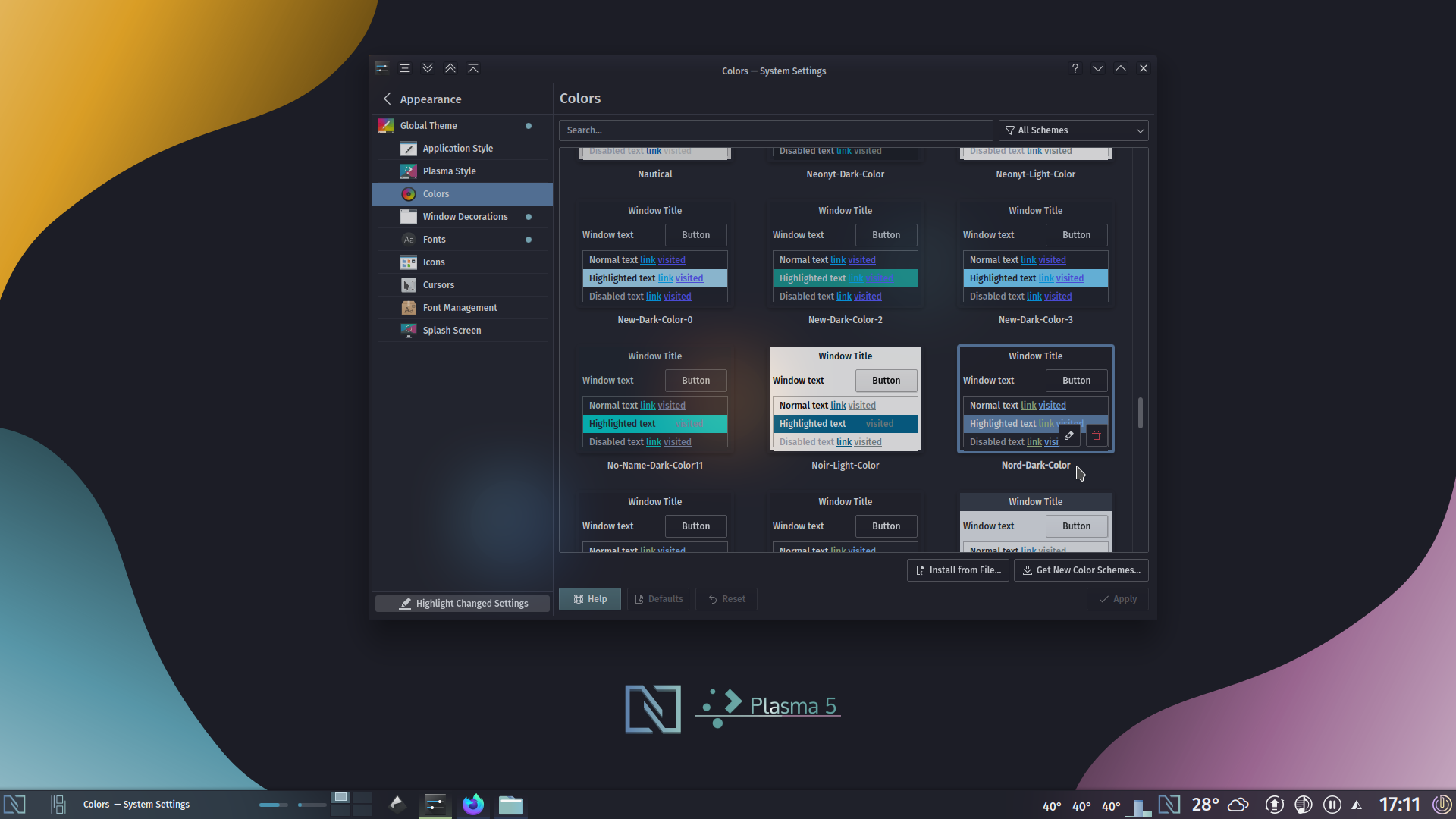Click the Defaults button
The height and width of the screenshot is (819, 1456).
658,599
